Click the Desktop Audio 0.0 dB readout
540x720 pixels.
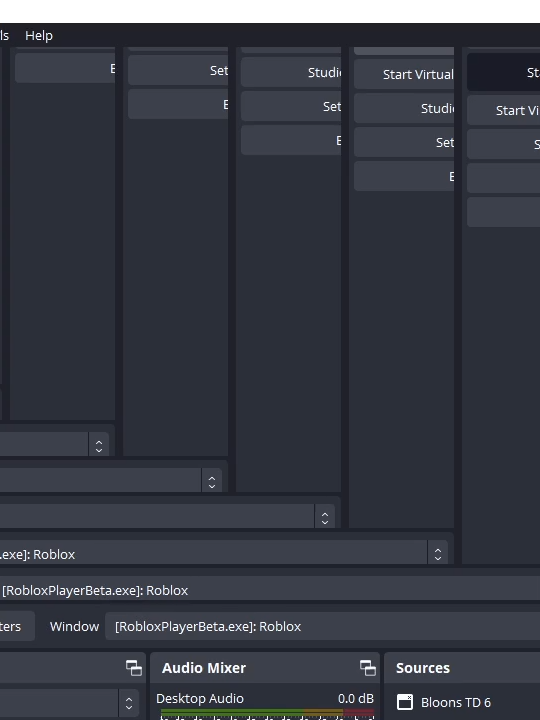pos(356,698)
